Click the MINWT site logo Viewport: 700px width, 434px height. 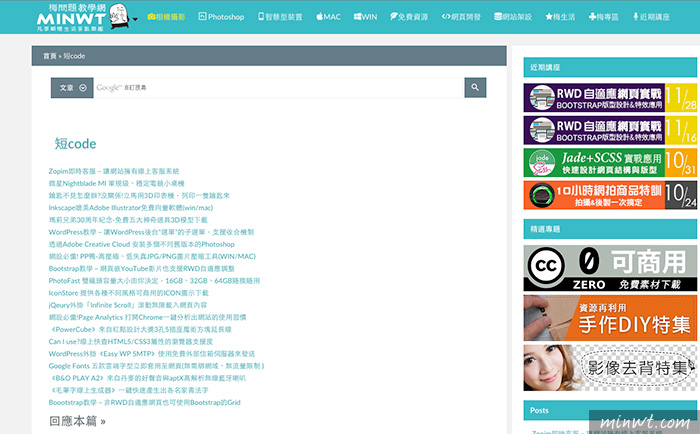click(x=83, y=17)
